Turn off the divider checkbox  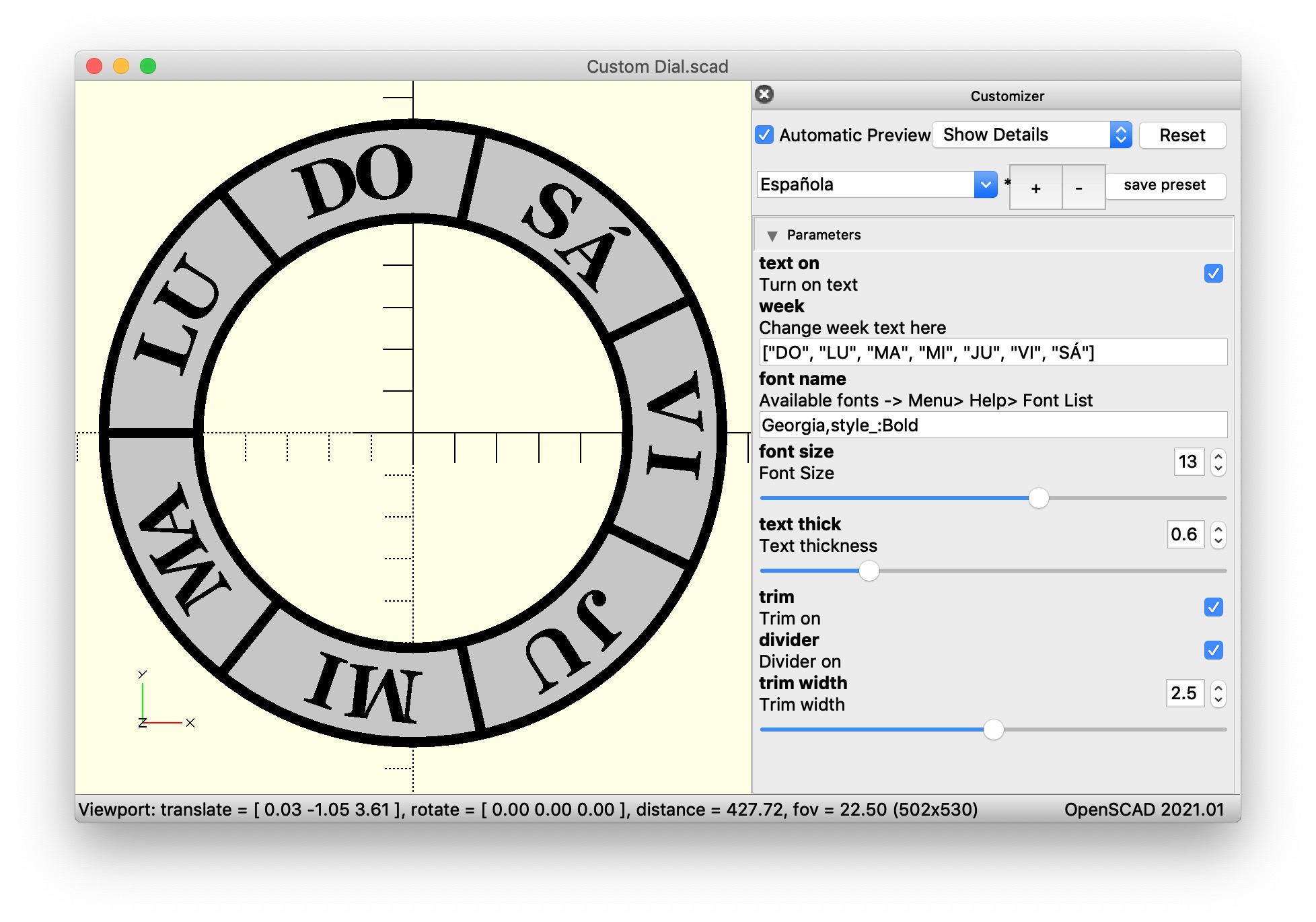pyautogui.click(x=1213, y=650)
